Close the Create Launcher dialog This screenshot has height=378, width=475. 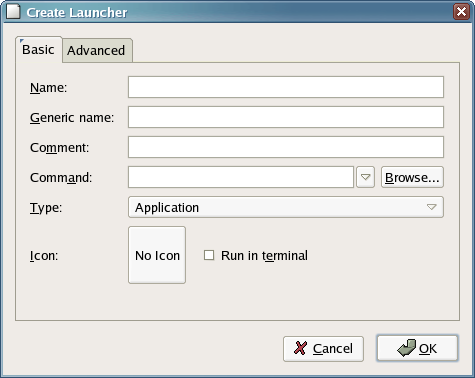tap(461, 12)
